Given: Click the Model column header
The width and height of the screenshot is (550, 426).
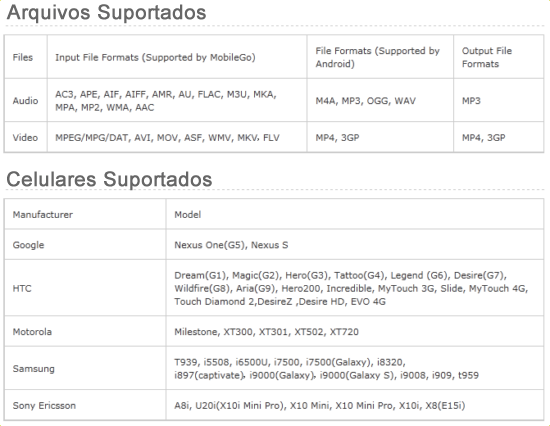Looking at the screenshot, I should 188,214.
